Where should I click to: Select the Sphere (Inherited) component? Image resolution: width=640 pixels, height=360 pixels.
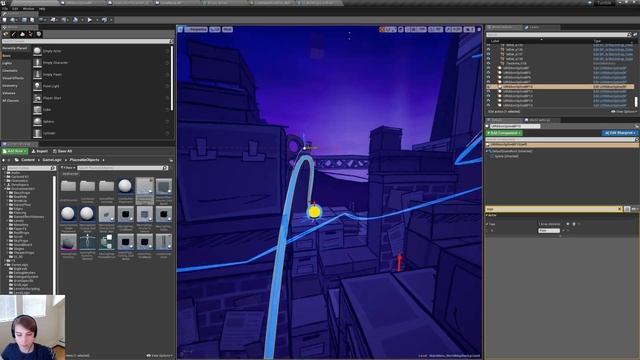coord(506,156)
